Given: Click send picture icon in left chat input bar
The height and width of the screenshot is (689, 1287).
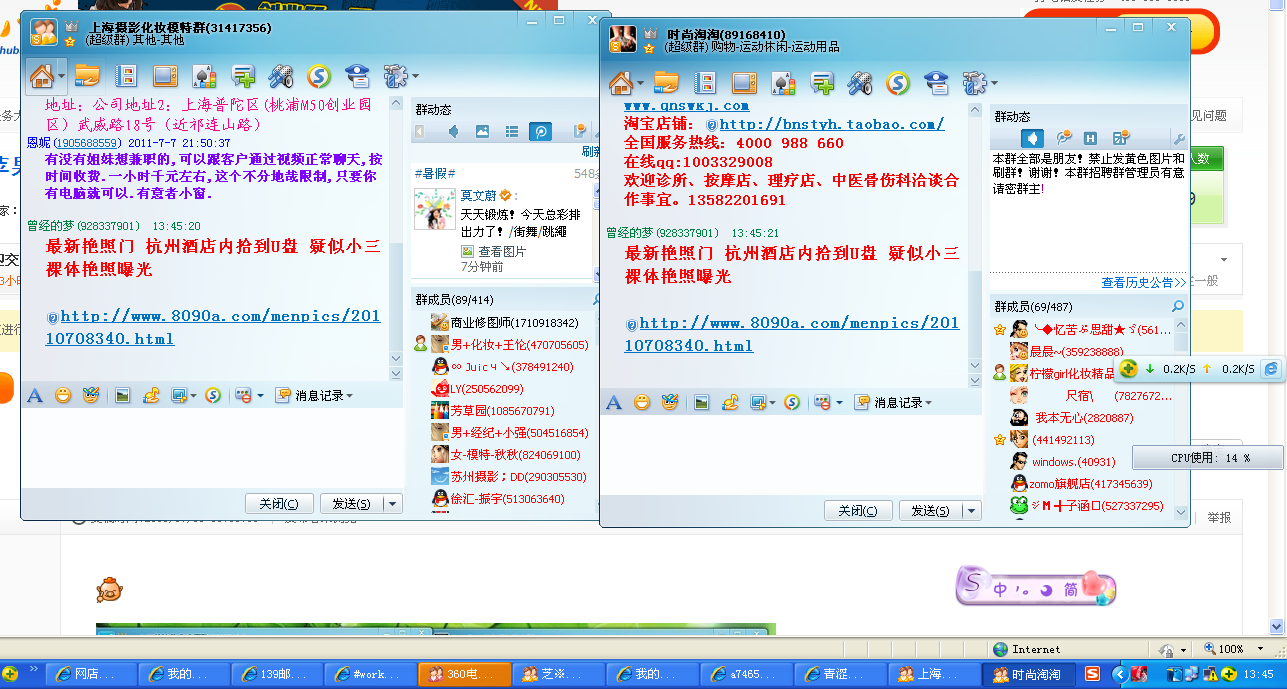Looking at the screenshot, I should tap(122, 395).
